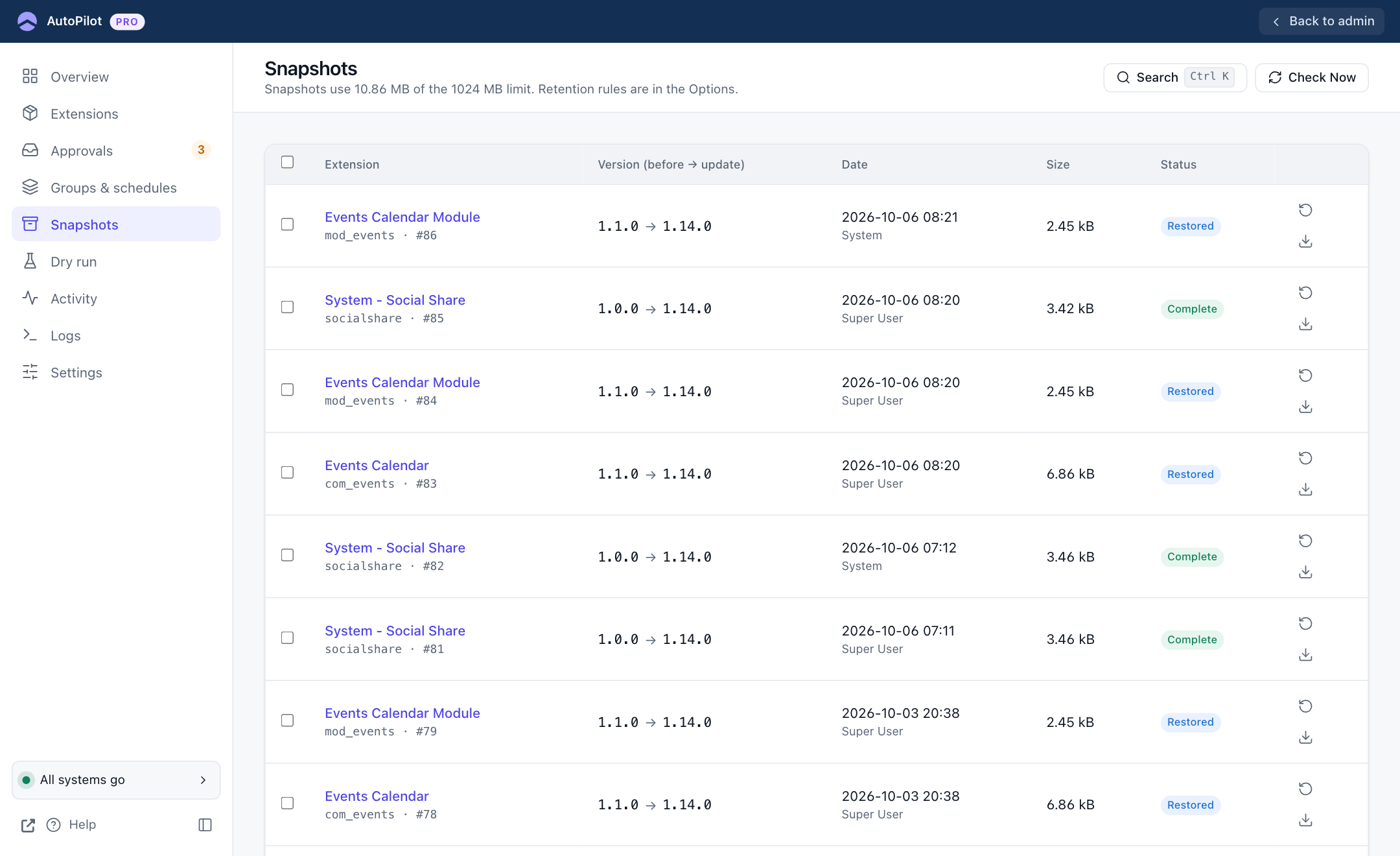Open the Overview page

pyautogui.click(x=116, y=77)
